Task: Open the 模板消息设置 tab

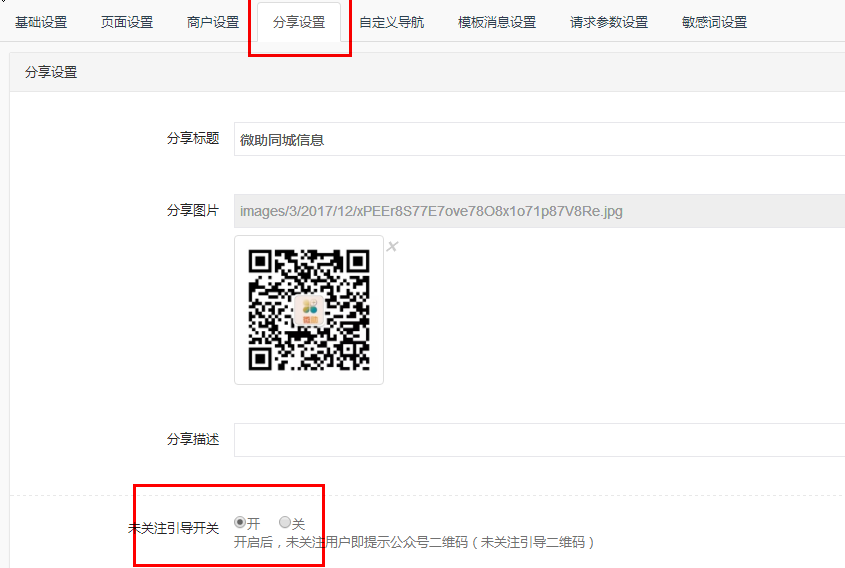Action: 497,22
